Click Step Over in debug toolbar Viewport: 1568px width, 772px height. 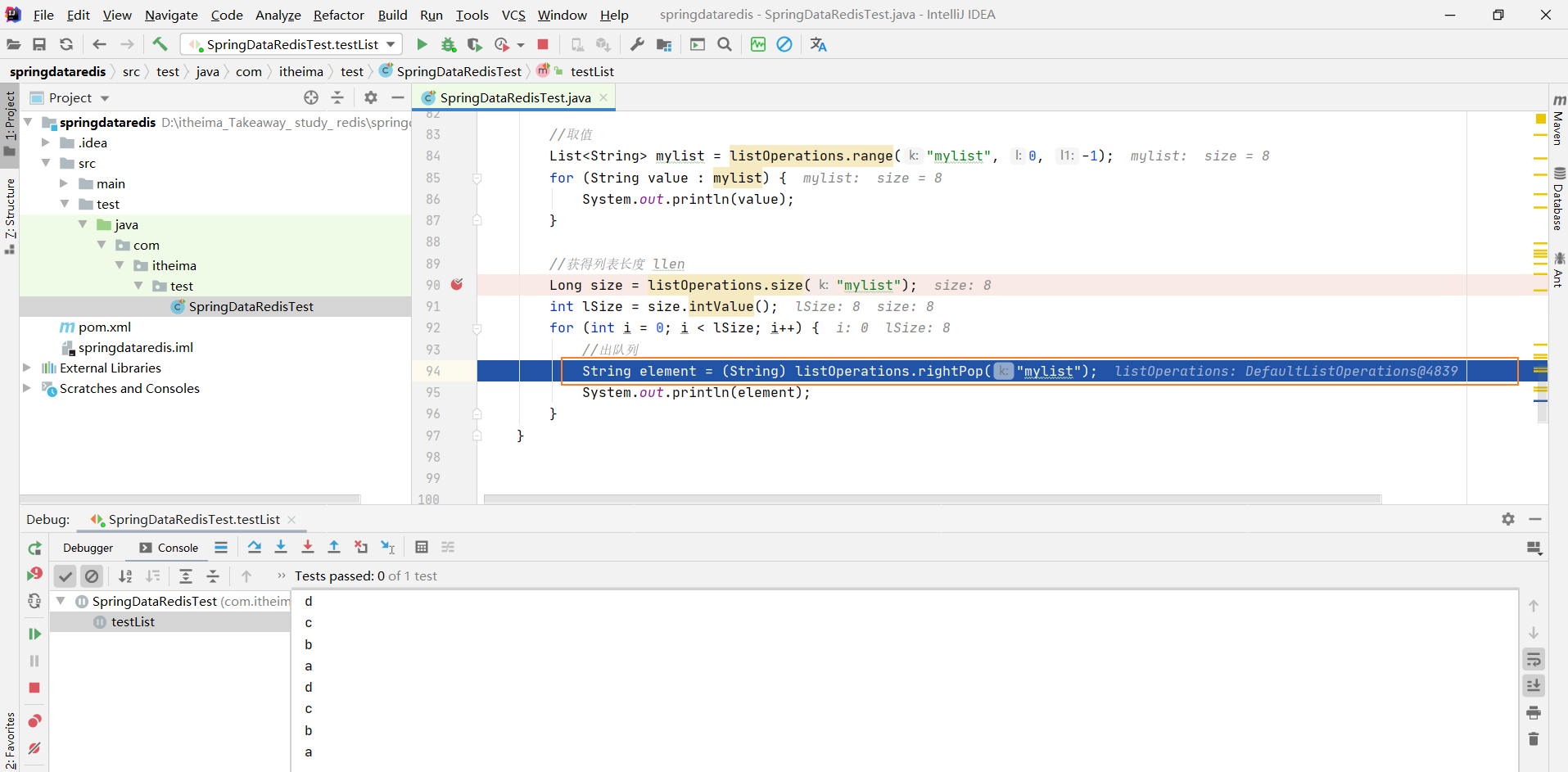pos(255,547)
